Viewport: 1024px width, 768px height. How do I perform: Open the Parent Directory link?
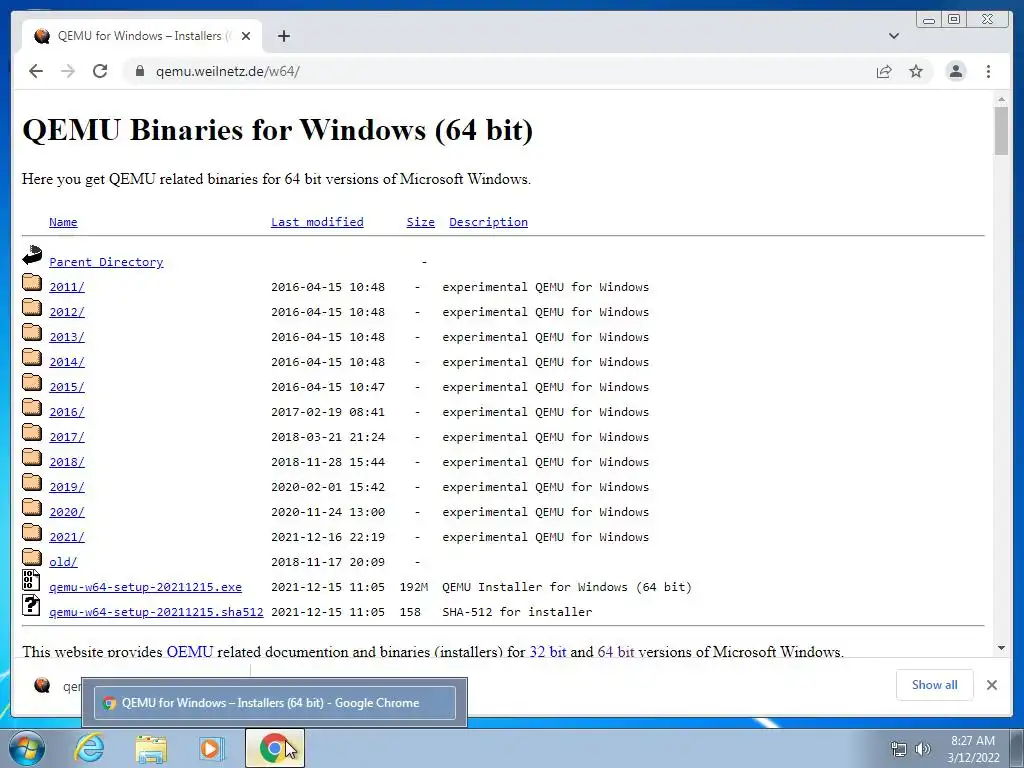pos(106,262)
